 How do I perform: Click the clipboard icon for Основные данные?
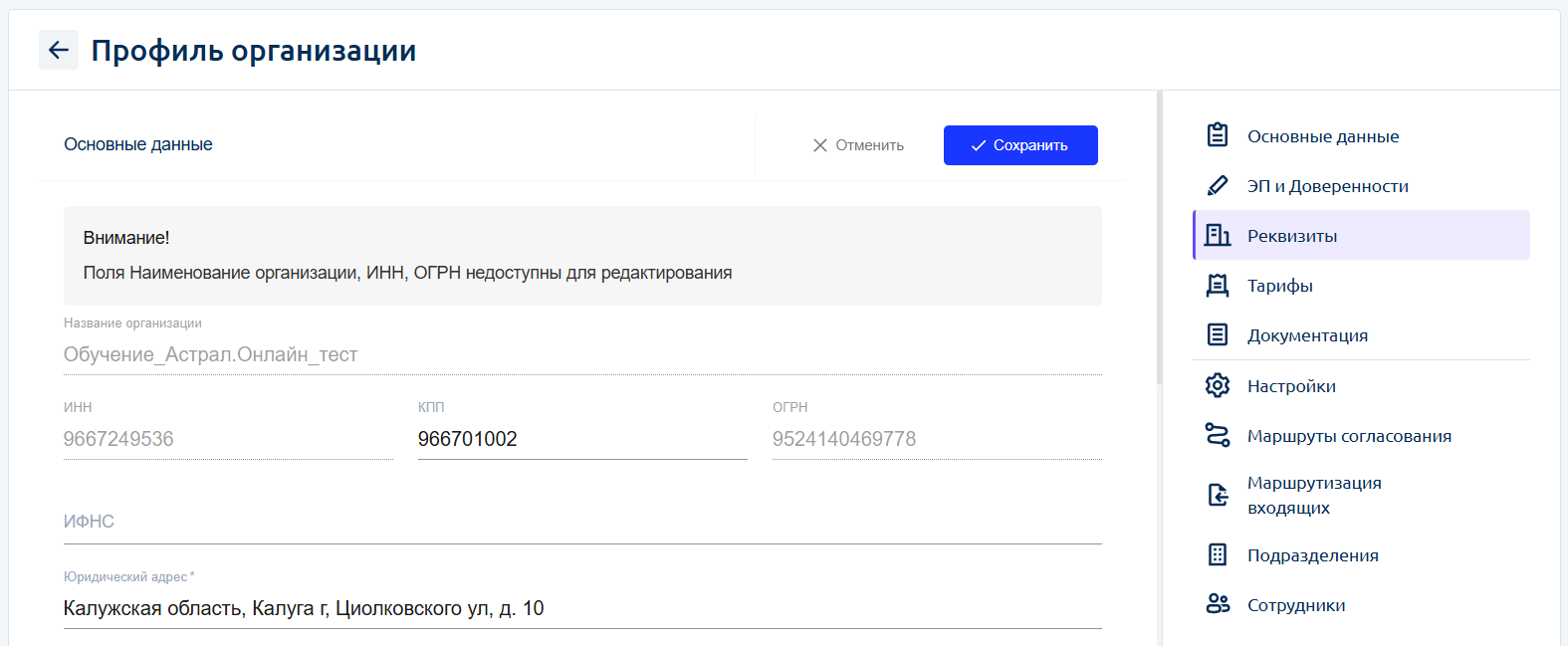pos(1218,135)
